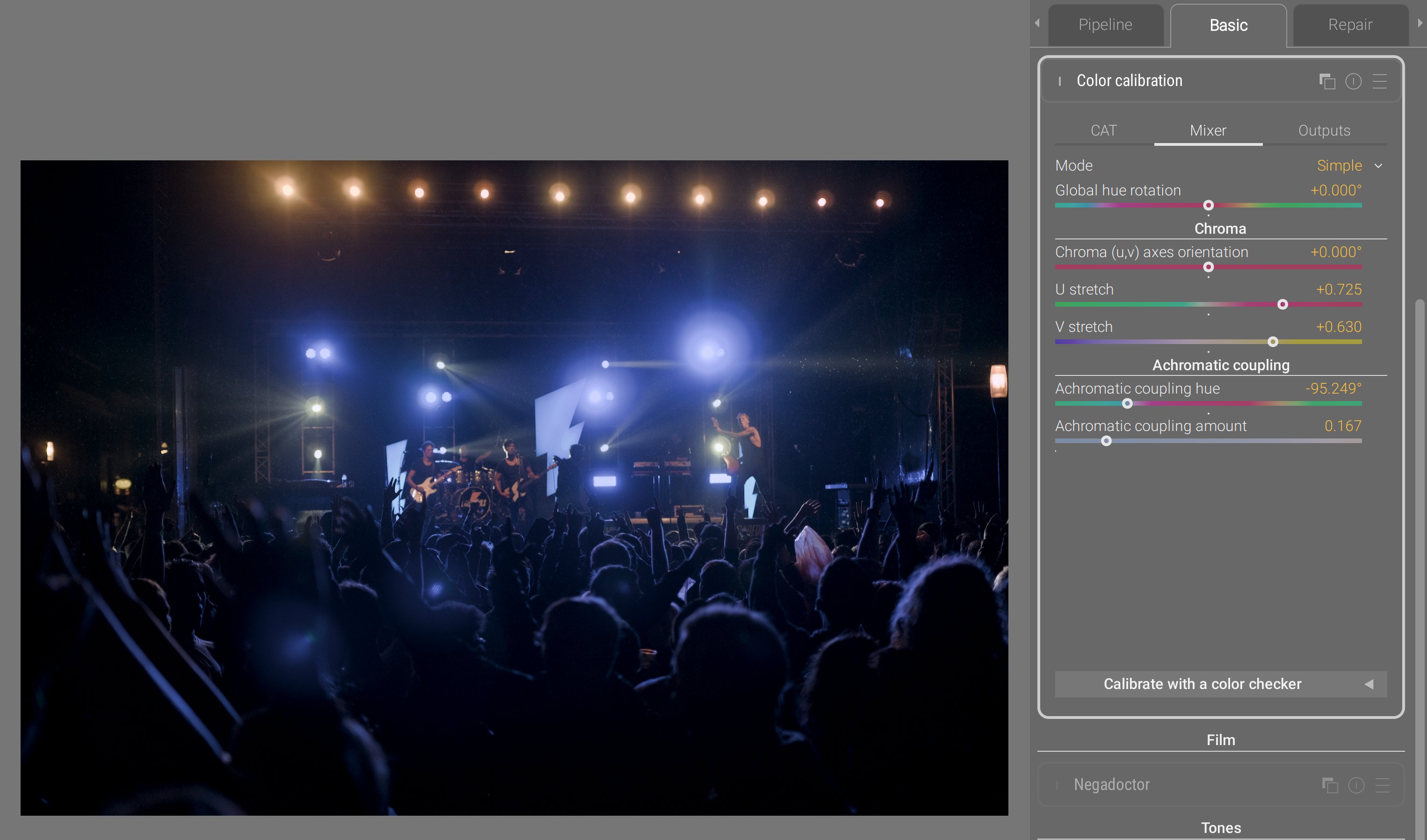
Task: Toggle Color calibration module on/off switch
Action: [1059, 81]
